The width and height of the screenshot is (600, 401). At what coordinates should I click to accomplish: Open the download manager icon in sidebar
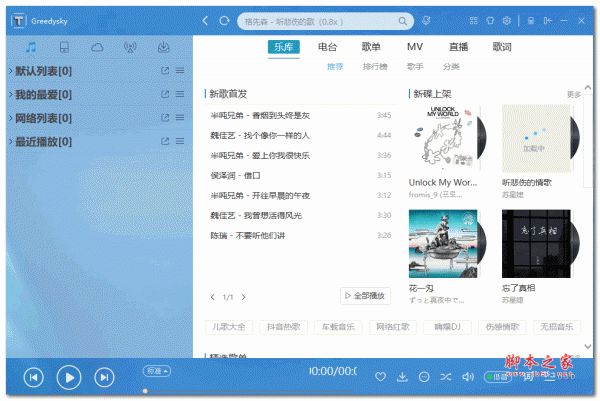[164, 47]
